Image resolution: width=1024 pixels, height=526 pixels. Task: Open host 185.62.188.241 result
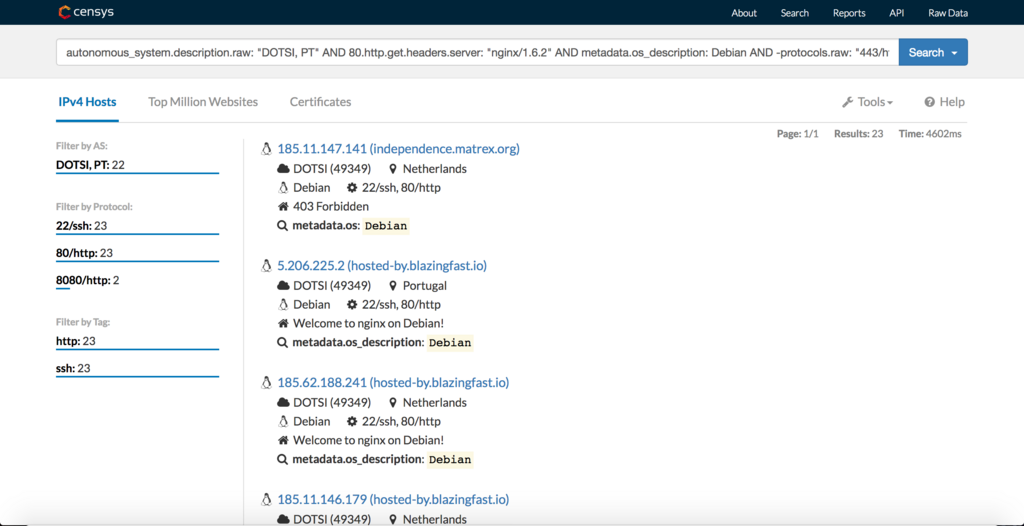(393, 383)
